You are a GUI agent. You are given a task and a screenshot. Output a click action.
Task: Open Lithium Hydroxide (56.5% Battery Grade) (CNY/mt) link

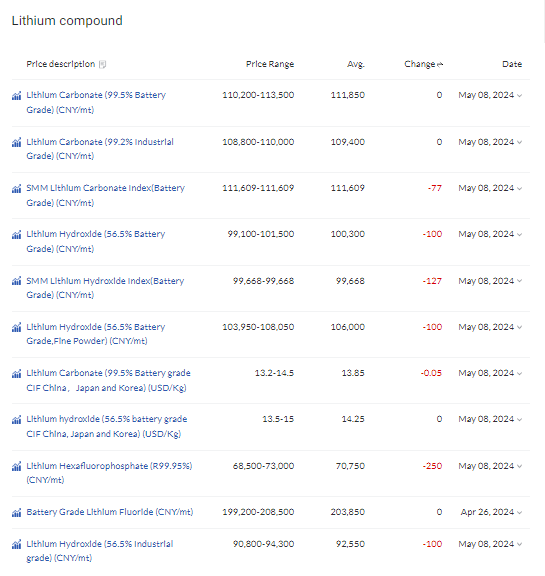point(95,241)
